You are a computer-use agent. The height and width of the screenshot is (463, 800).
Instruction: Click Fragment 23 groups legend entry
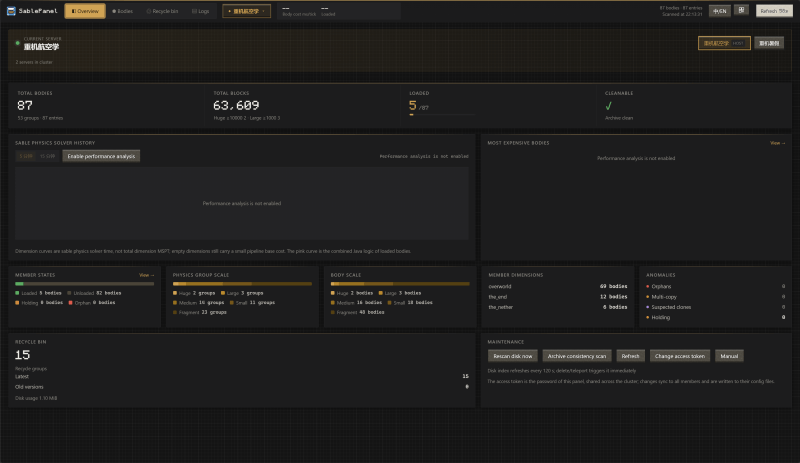(199, 312)
